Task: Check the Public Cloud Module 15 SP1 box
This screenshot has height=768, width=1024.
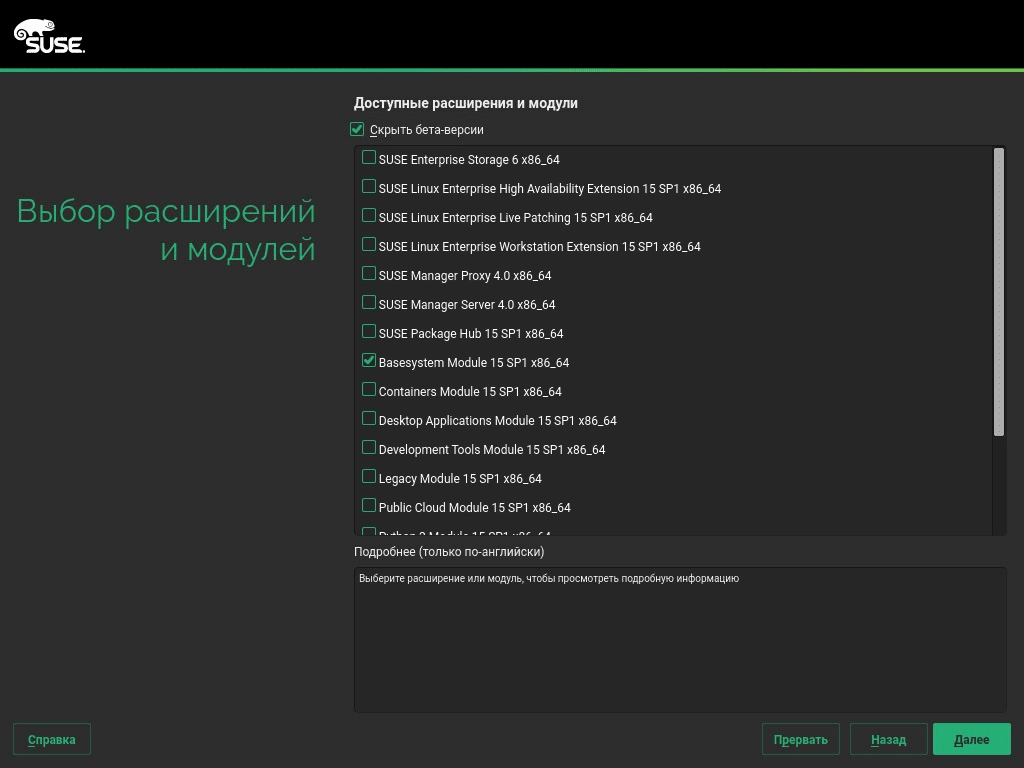Action: [x=369, y=505]
